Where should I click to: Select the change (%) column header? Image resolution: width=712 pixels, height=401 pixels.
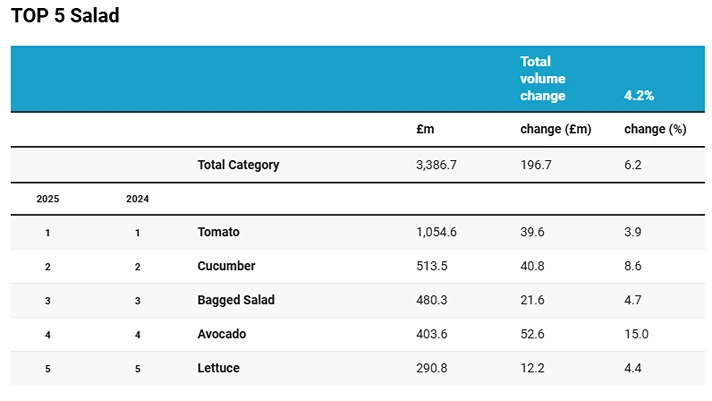coord(654,130)
